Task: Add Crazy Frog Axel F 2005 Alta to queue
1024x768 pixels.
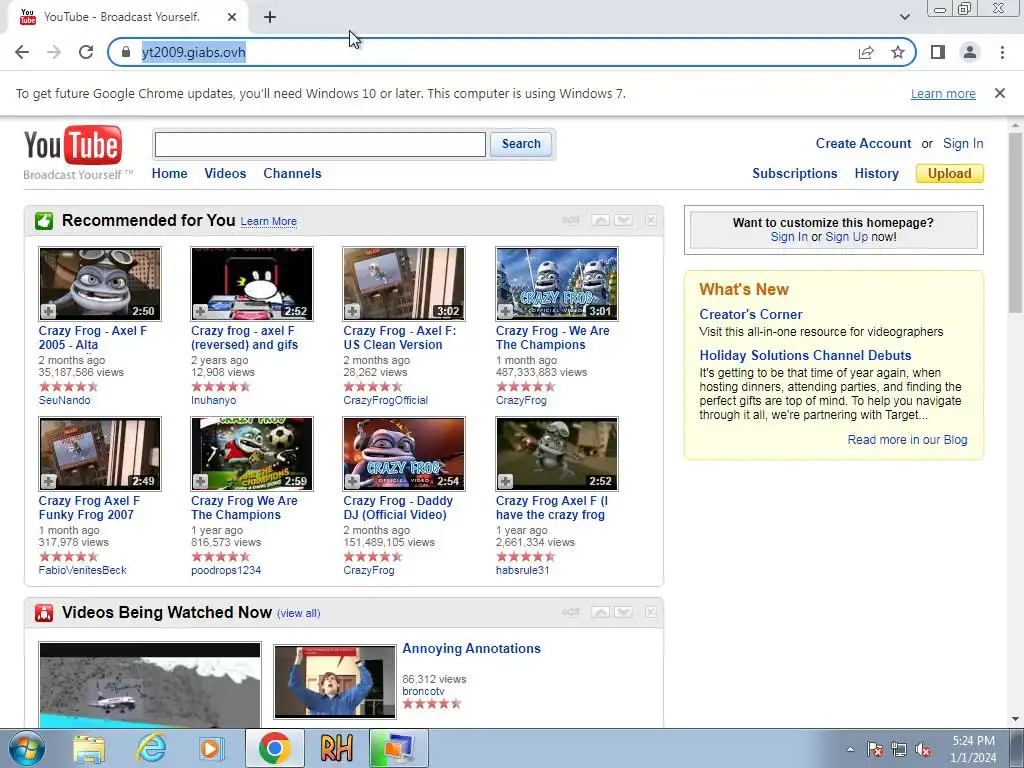Action: click(x=49, y=312)
